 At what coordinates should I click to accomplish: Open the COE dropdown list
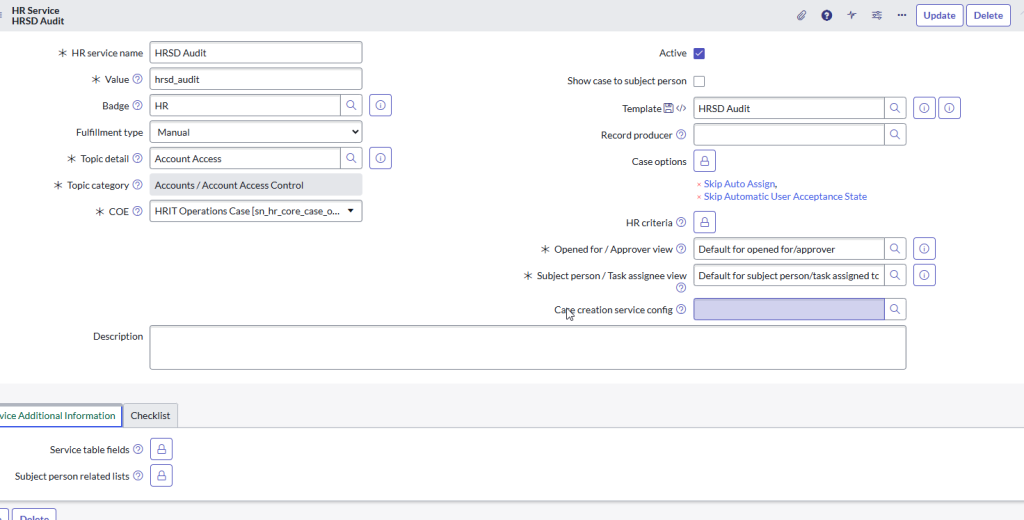click(x=255, y=211)
